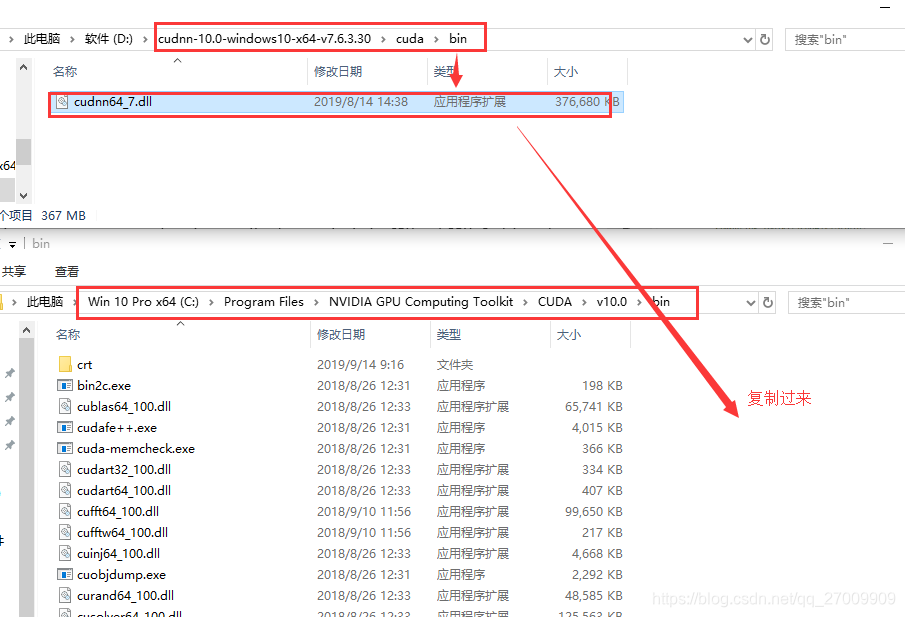The height and width of the screenshot is (617, 905).
Task: Click the cudafe++.exe application icon
Action: 65,428
